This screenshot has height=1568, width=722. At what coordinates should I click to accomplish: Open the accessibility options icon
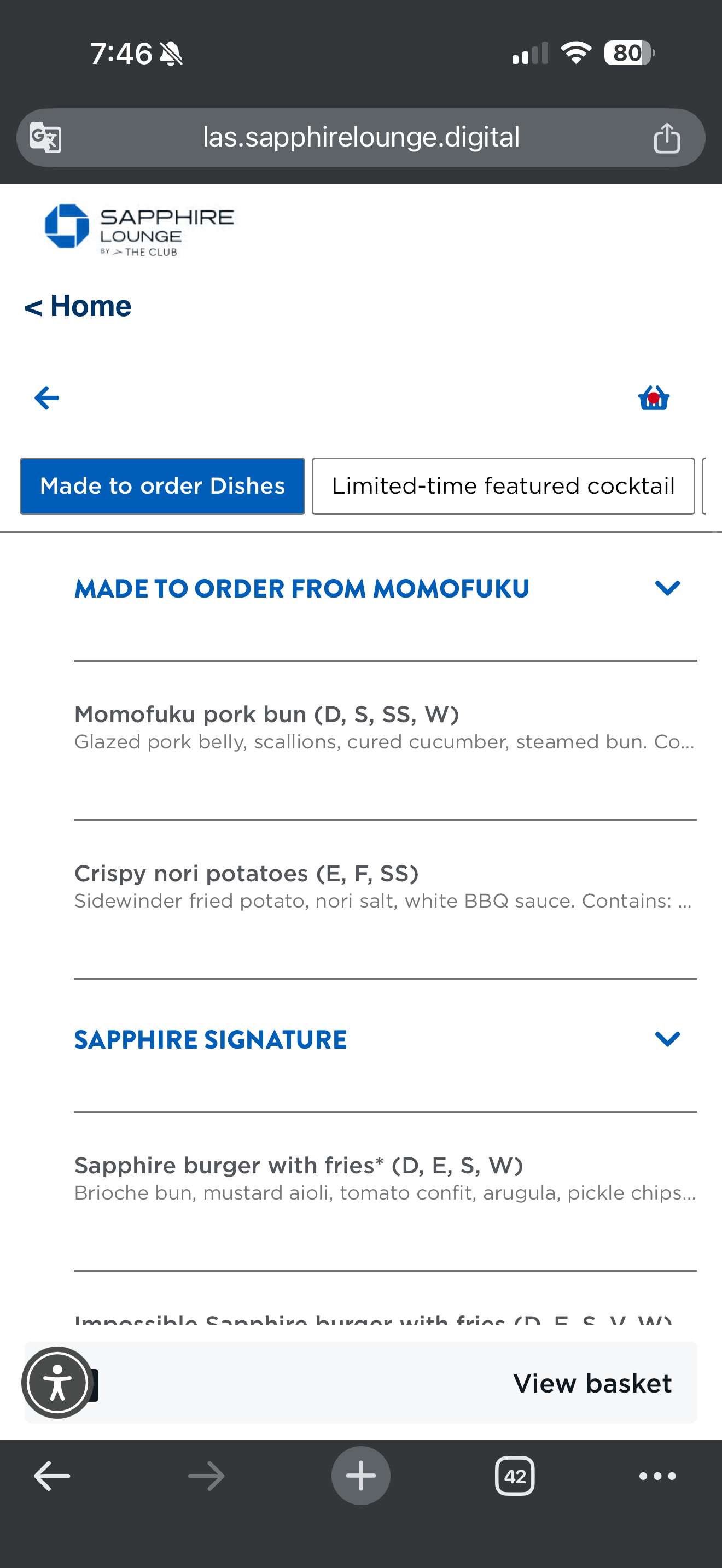[x=57, y=1383]
